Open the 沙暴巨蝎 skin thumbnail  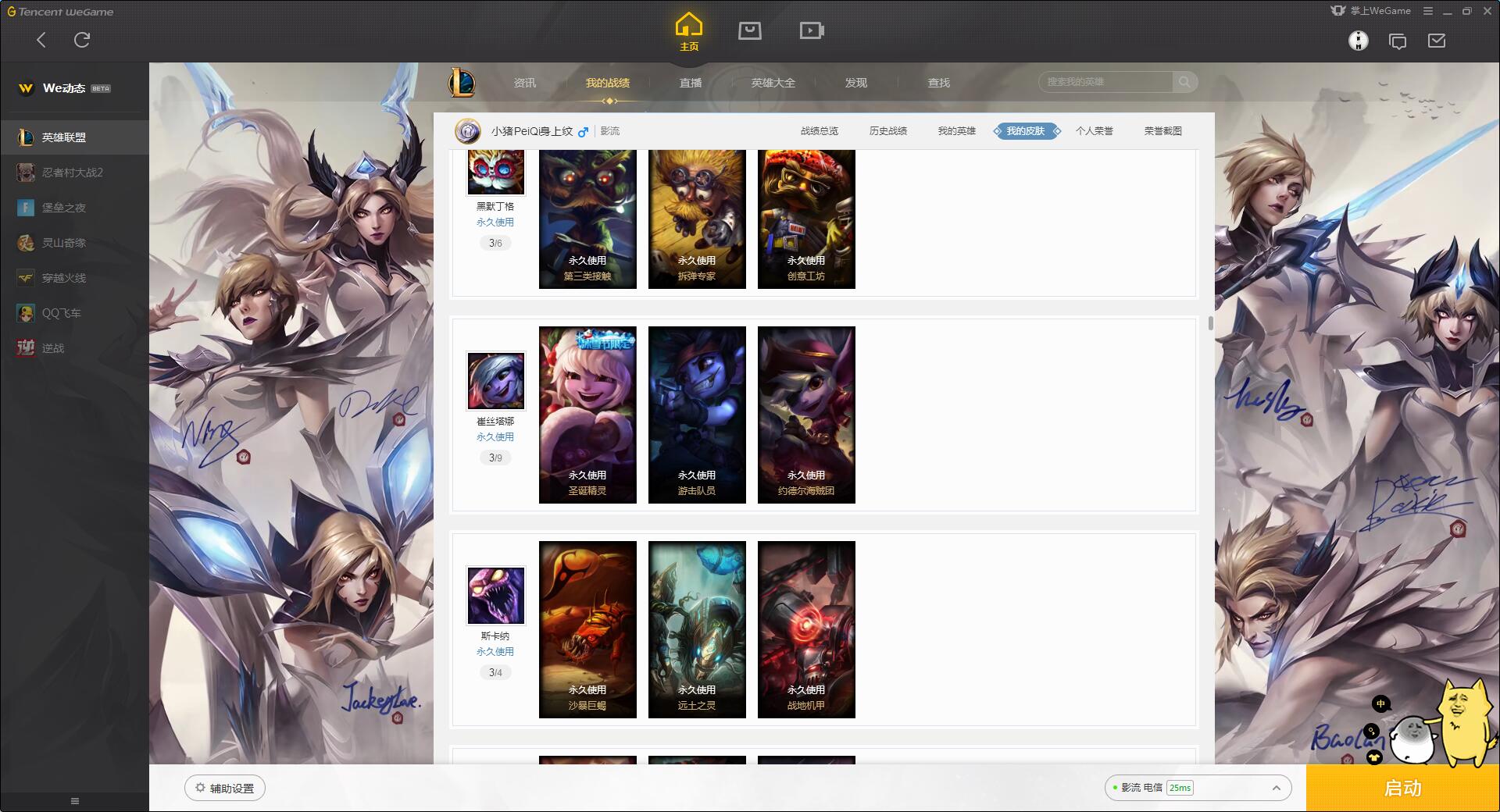pyautogui.click(x=587, y=629)
